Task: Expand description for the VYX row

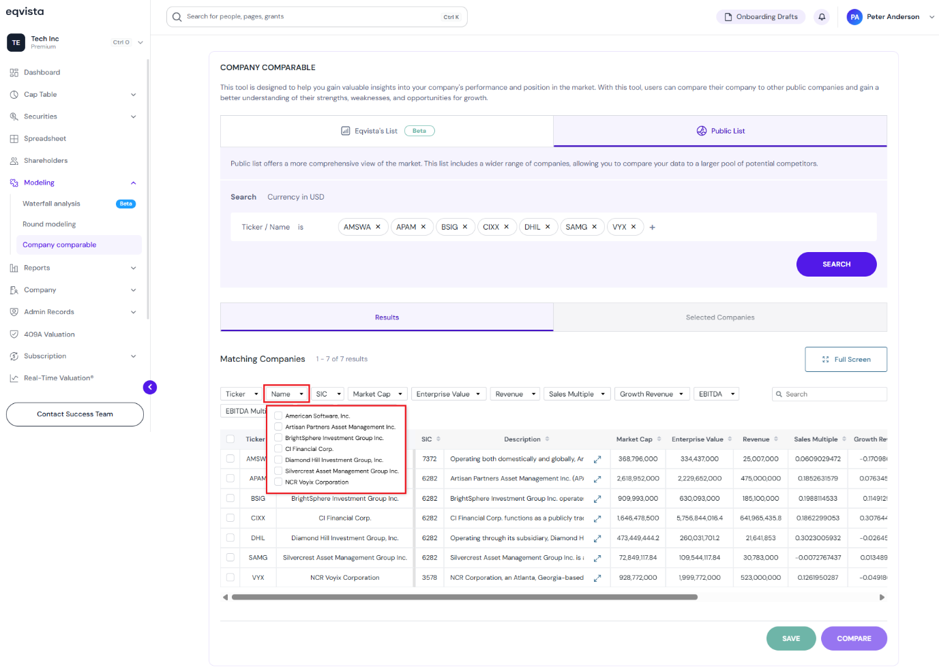Action: pyautogui.click(x=597, y=578)
